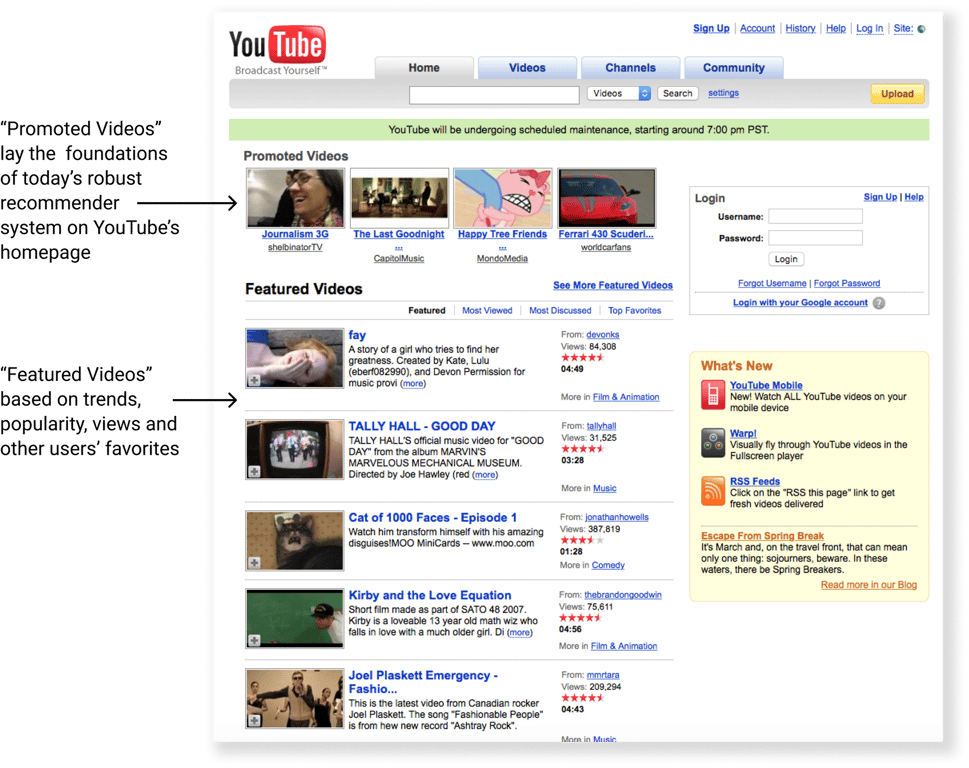Open the Sign Up link in top bar
969x768 pixels.
pyautogui.click(x=711, y=28)
